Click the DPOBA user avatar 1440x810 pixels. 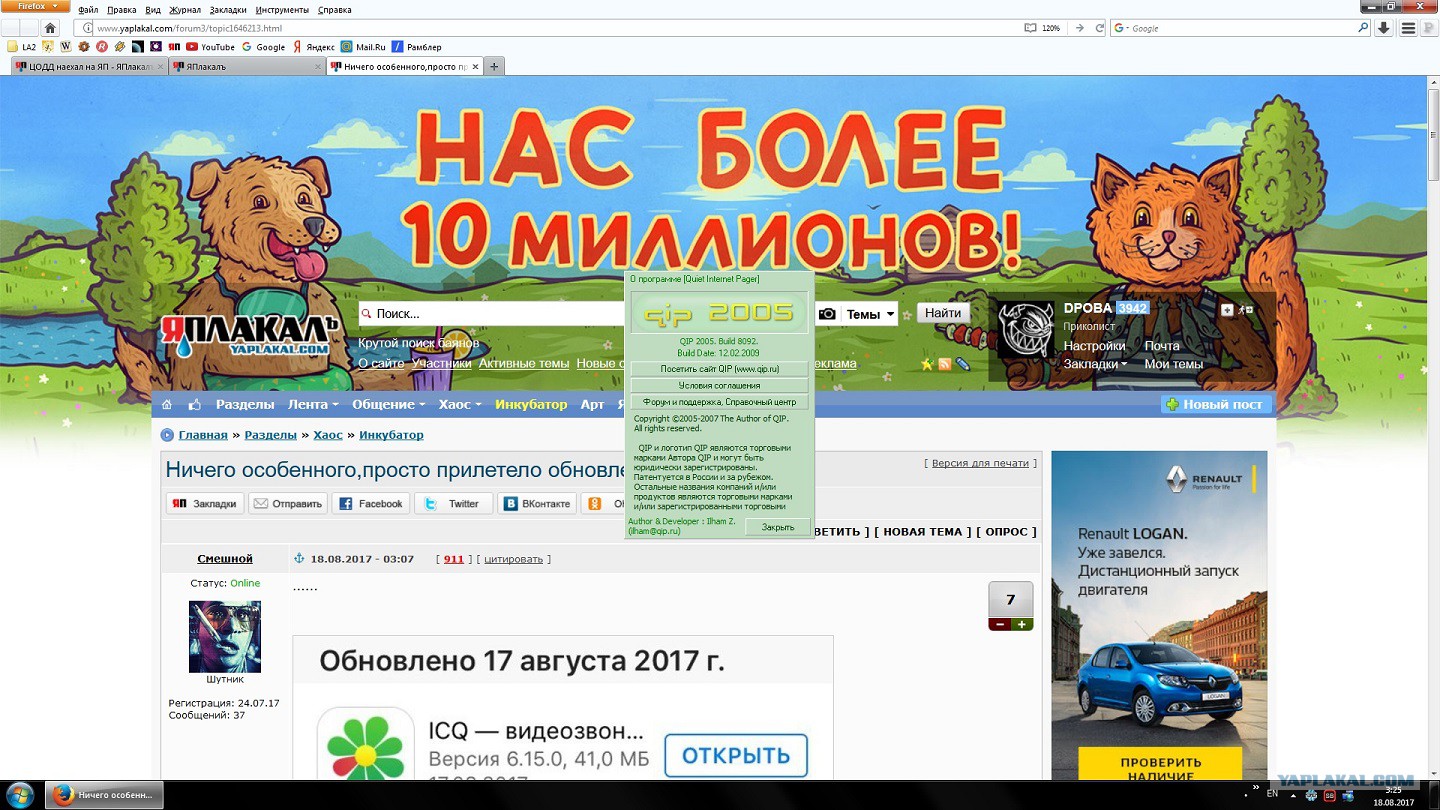click(x=1026, y=327)
